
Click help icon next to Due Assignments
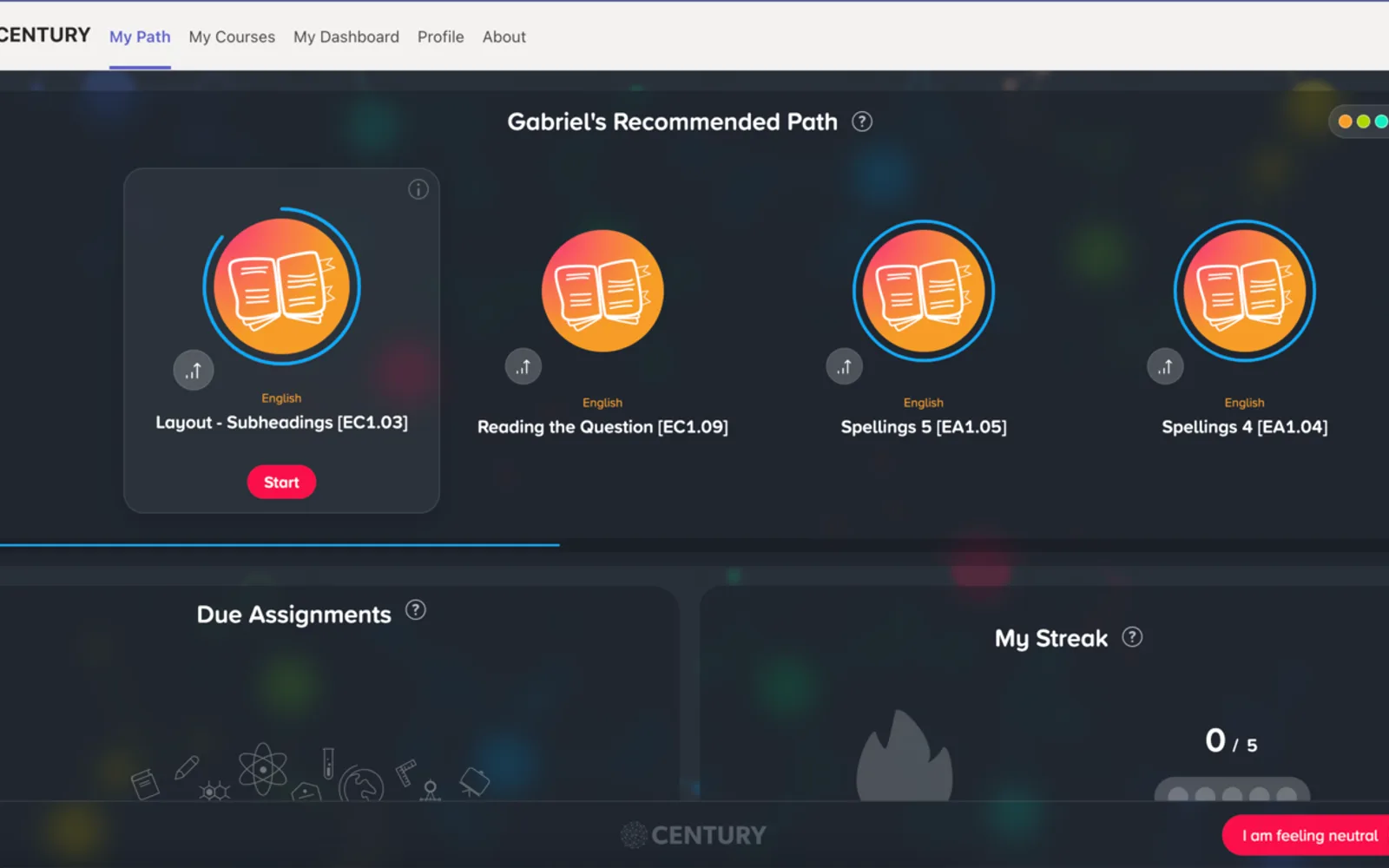coord(416,610)
